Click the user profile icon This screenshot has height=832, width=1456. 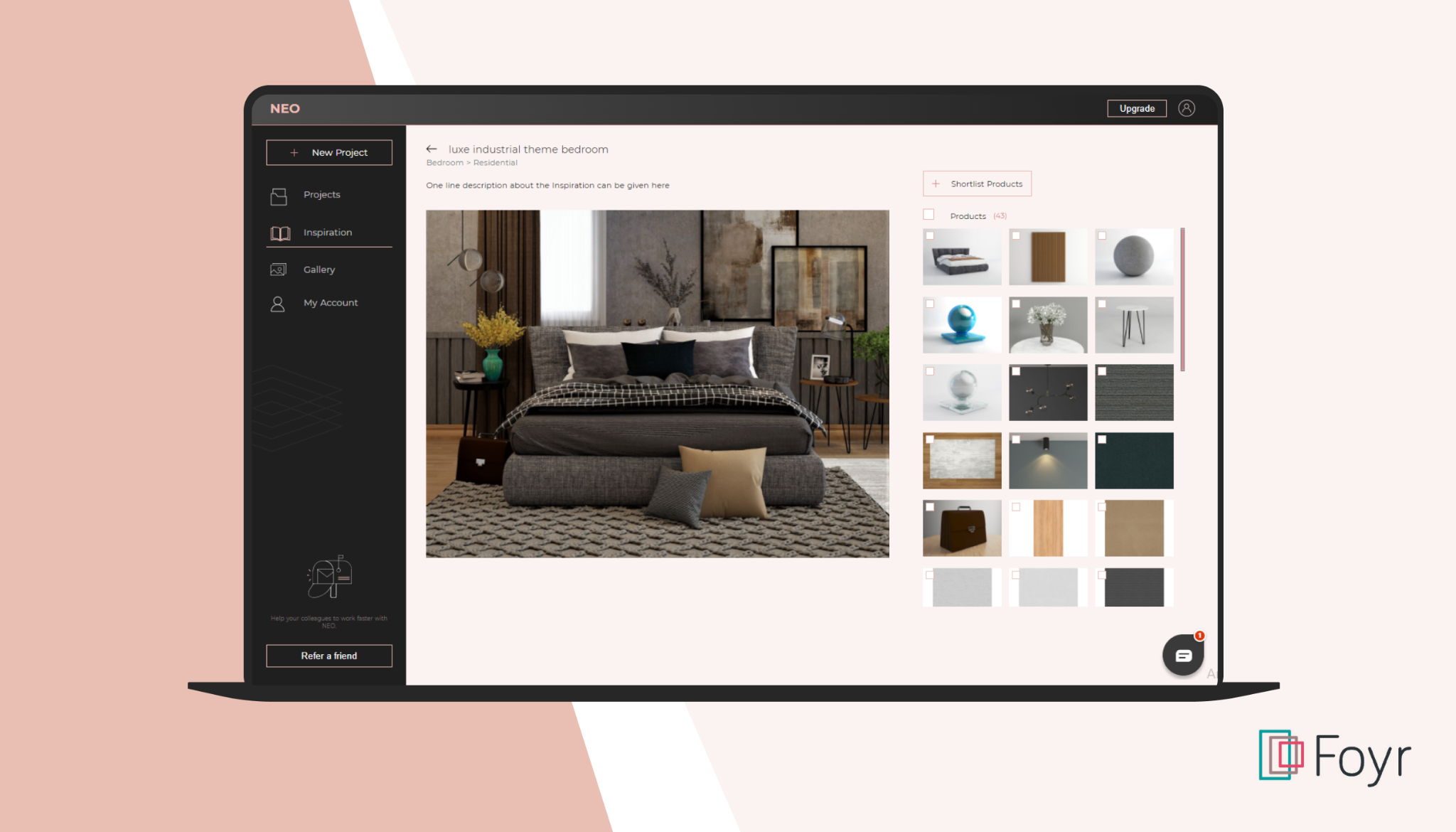pyautogui.click(x=1186, y=108)
